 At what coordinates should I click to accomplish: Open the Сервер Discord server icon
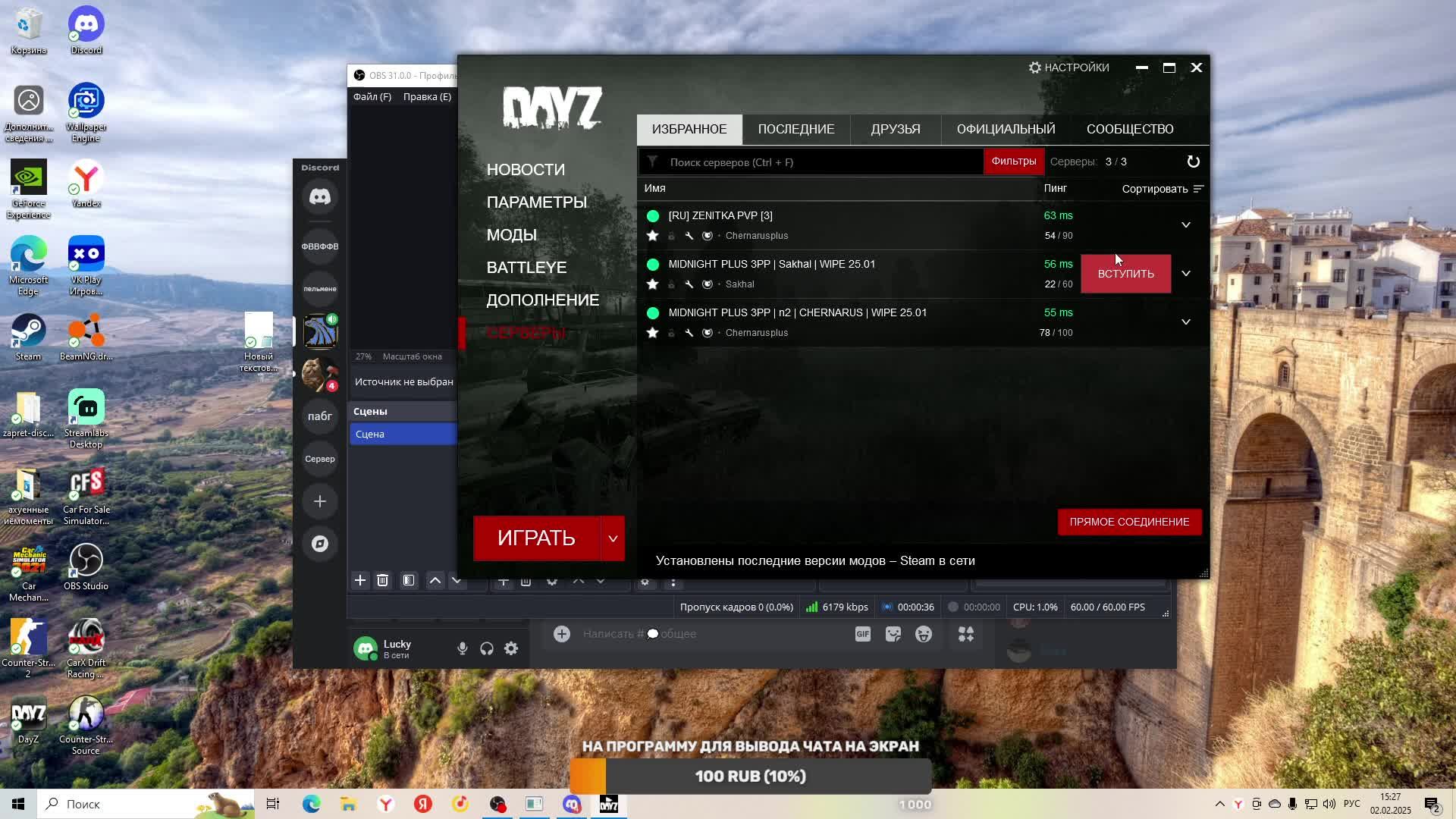(x=320, y=459)
